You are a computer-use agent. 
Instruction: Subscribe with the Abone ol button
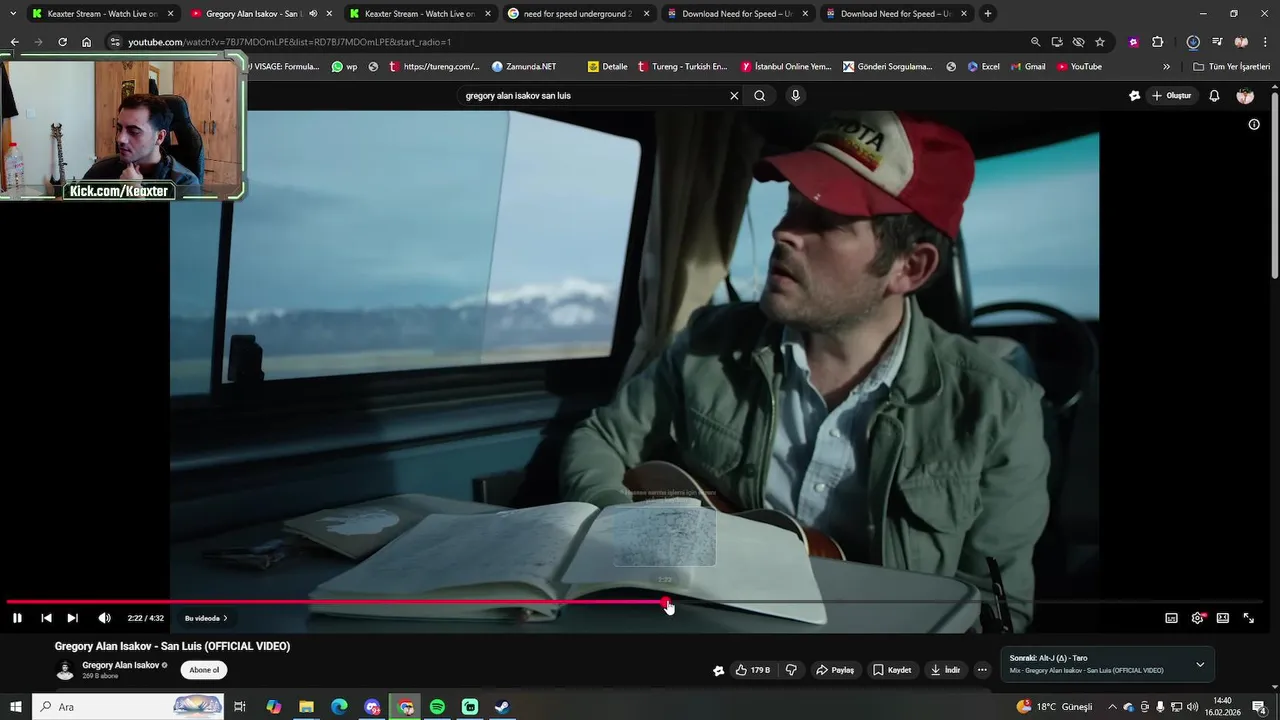coord(204,670)
